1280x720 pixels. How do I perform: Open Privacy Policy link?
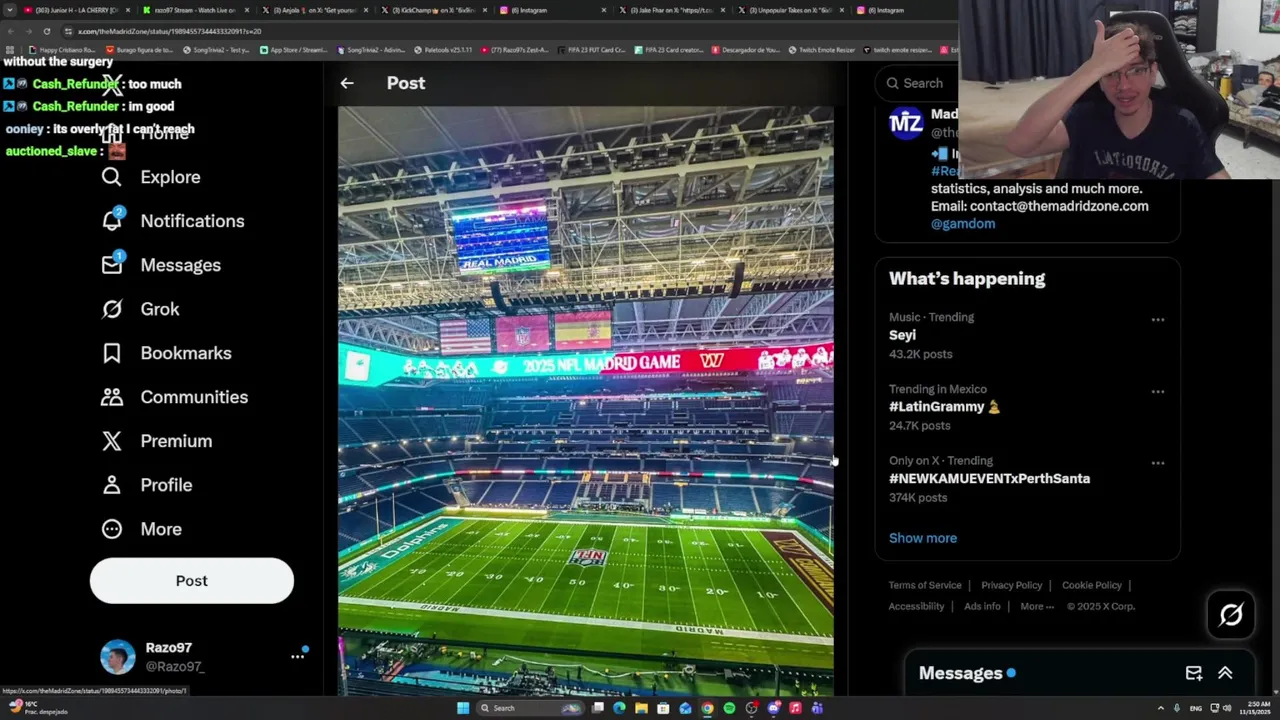click(1011, 585)
